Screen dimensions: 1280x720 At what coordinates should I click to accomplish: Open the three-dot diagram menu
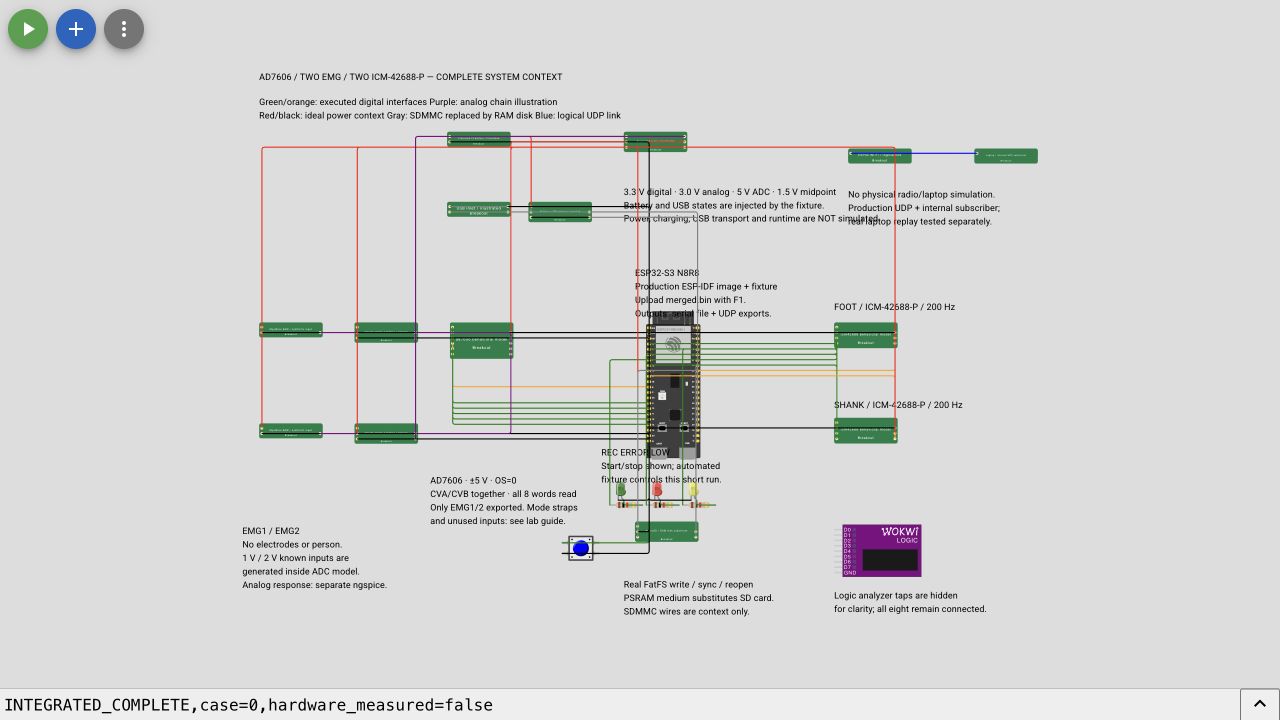[124, 29]
